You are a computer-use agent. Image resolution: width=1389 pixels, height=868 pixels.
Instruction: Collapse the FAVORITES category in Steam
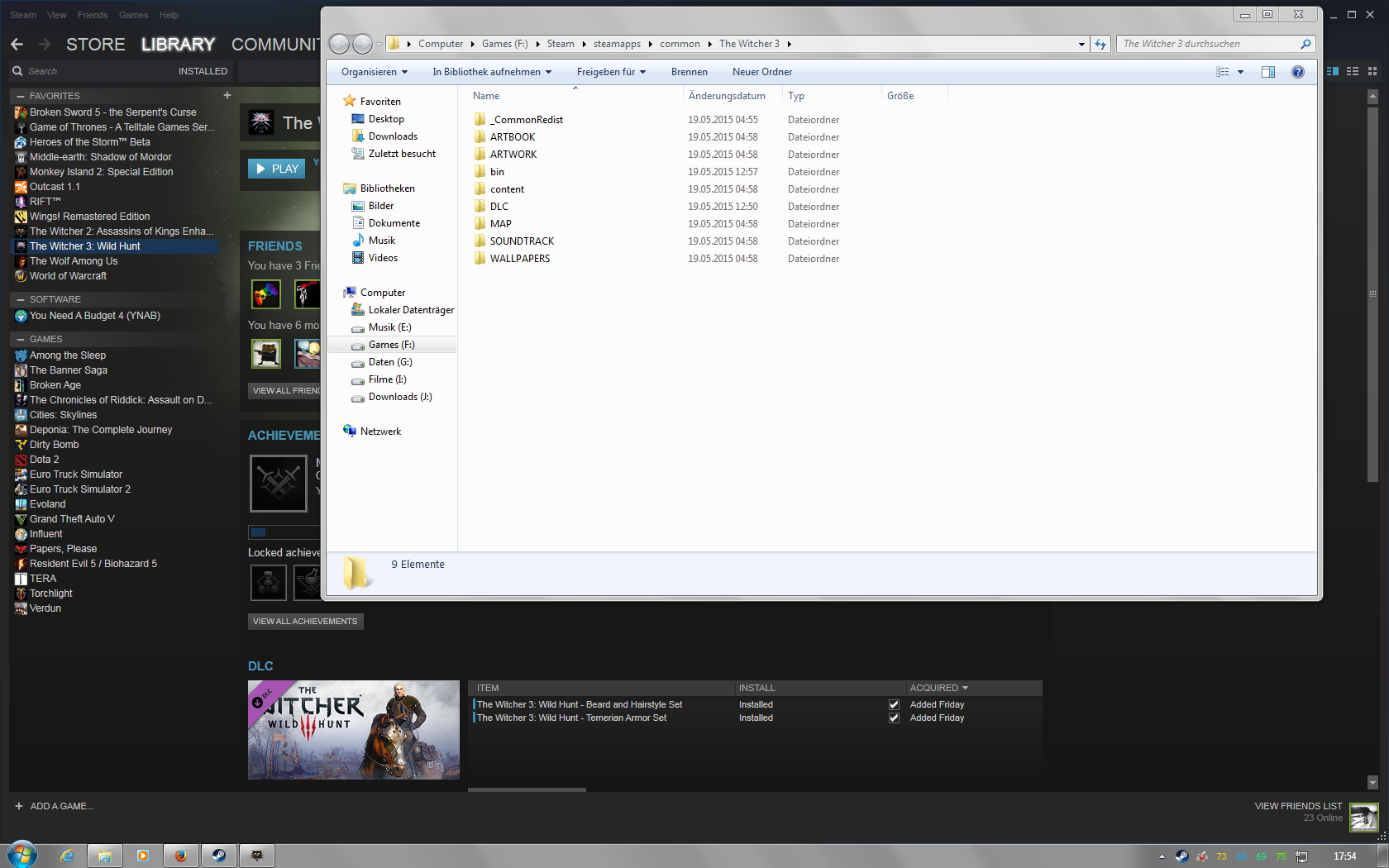[20, 96]
